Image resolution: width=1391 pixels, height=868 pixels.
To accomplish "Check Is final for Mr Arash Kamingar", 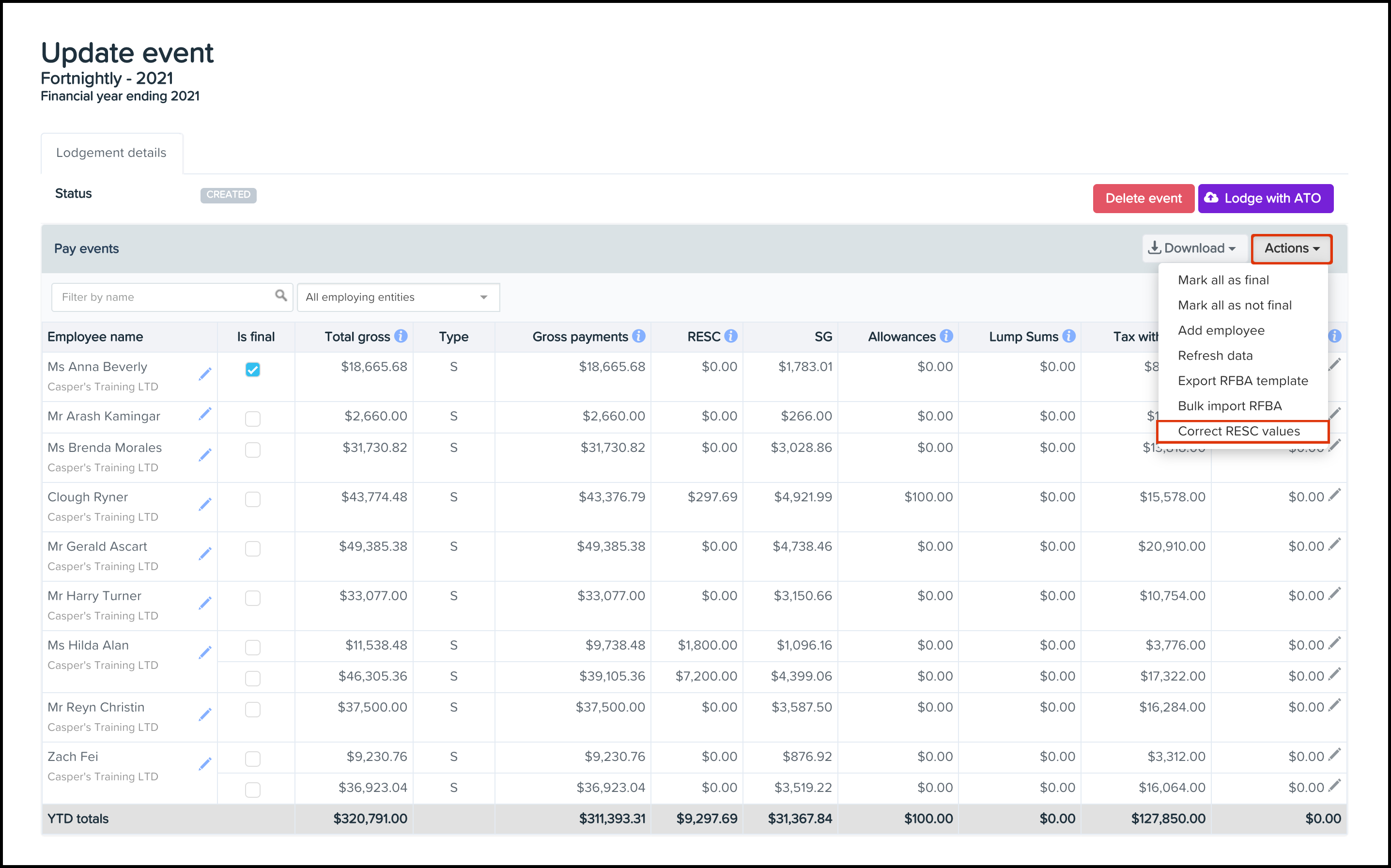I will tap(252, 418).
